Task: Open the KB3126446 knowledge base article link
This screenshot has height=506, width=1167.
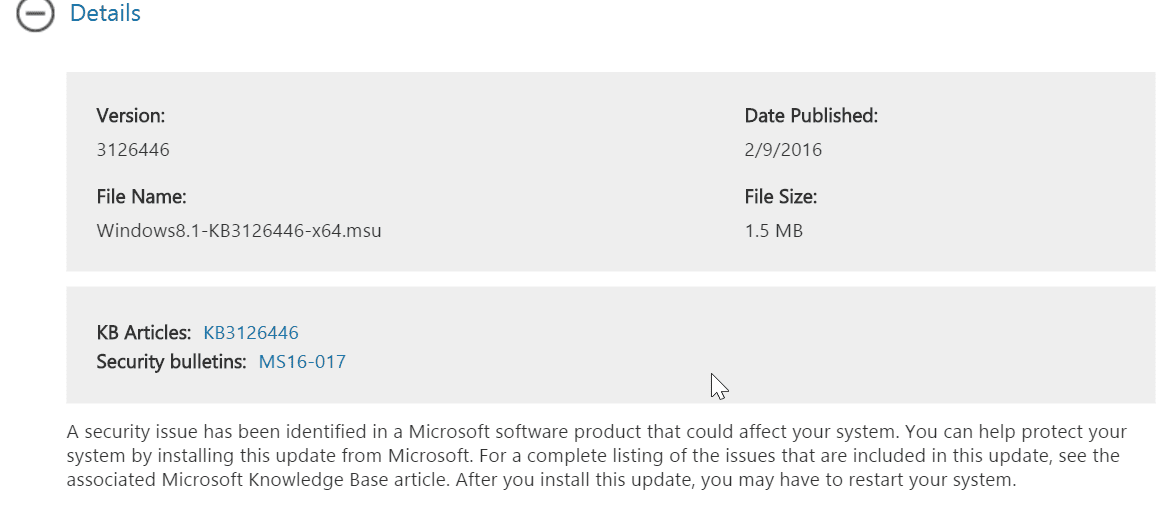Action: click(x=251, y=333)
